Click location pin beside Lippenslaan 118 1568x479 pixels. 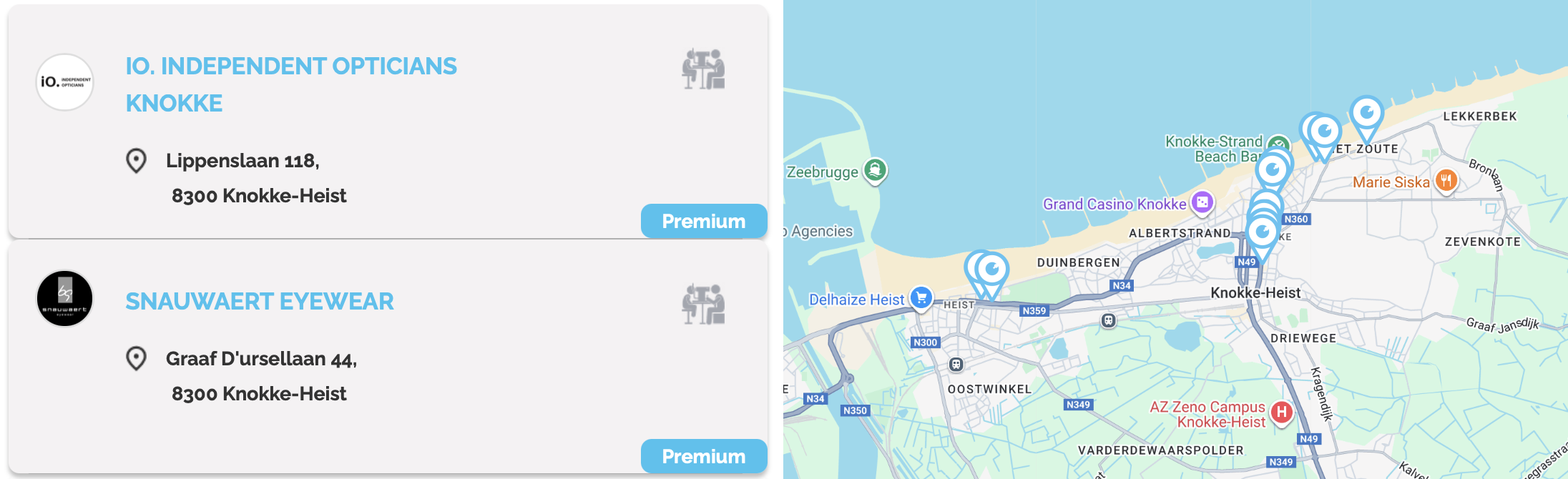click(136, 161)
